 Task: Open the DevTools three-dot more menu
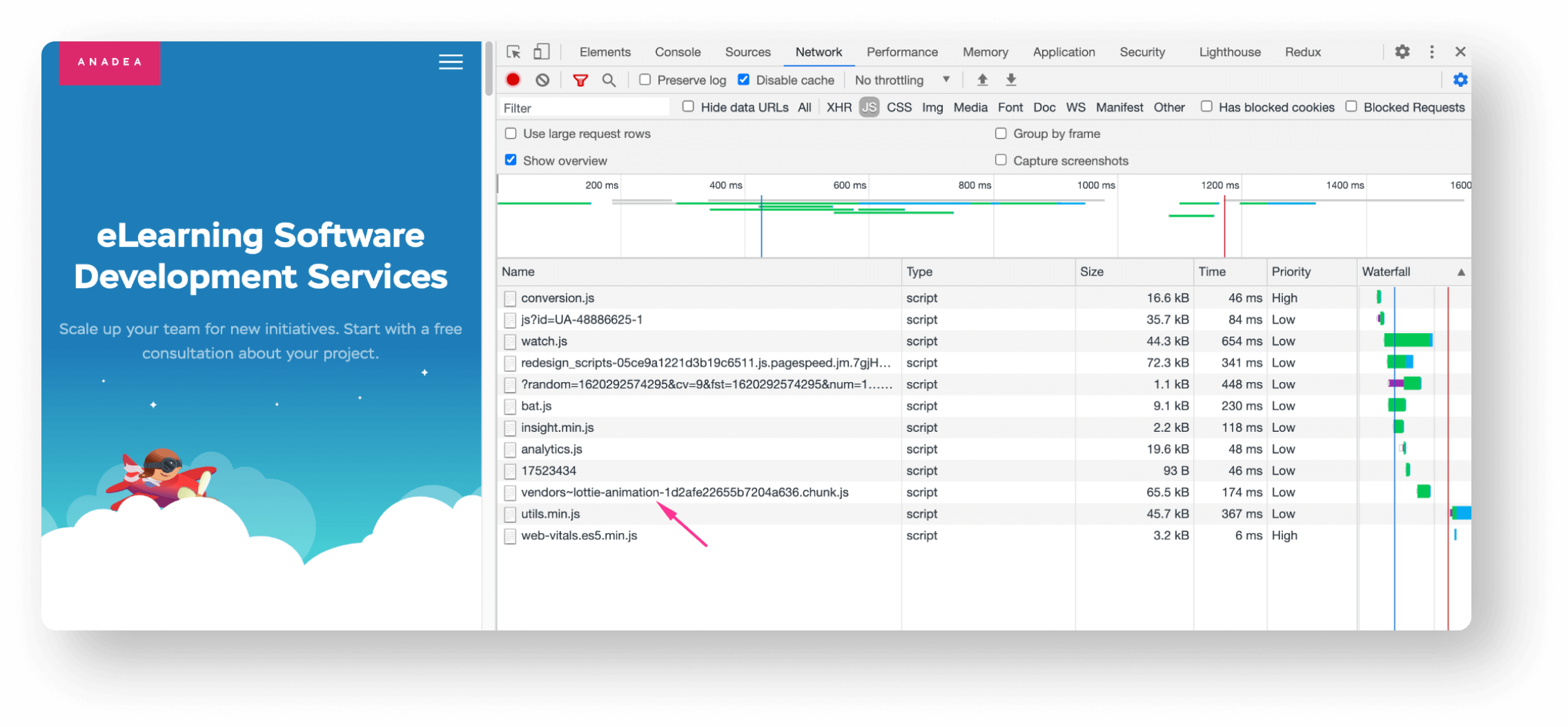click(x=1432, y=52)
